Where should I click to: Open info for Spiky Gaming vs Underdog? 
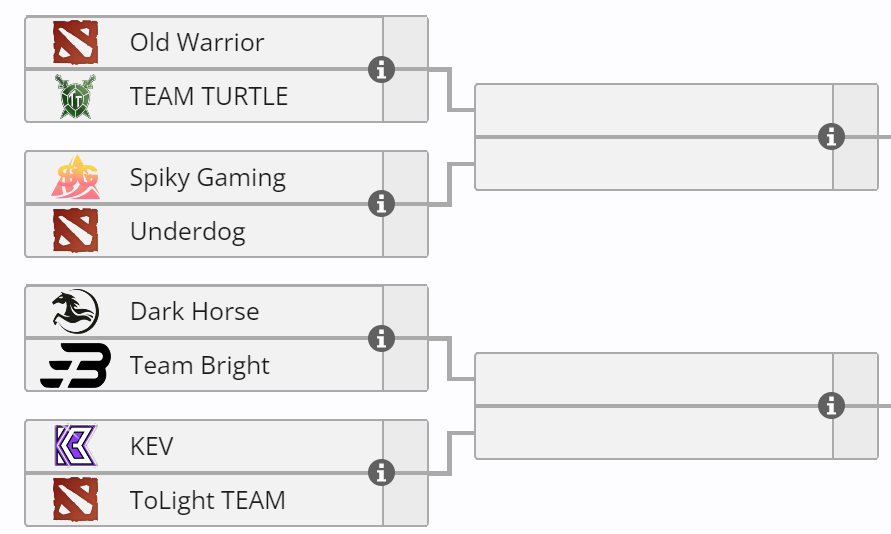click(x=381, y=204)
